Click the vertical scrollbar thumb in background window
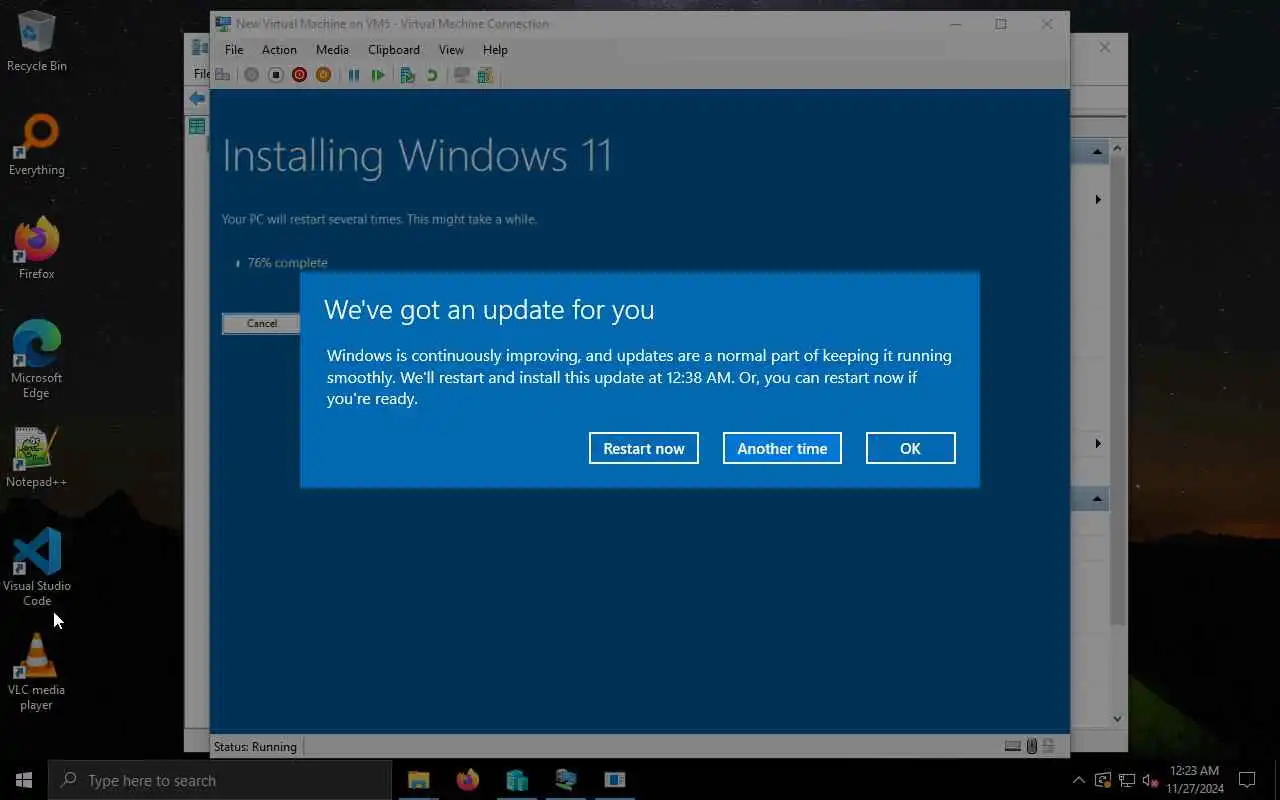 pyautogui.click(x=1118, y=390)
